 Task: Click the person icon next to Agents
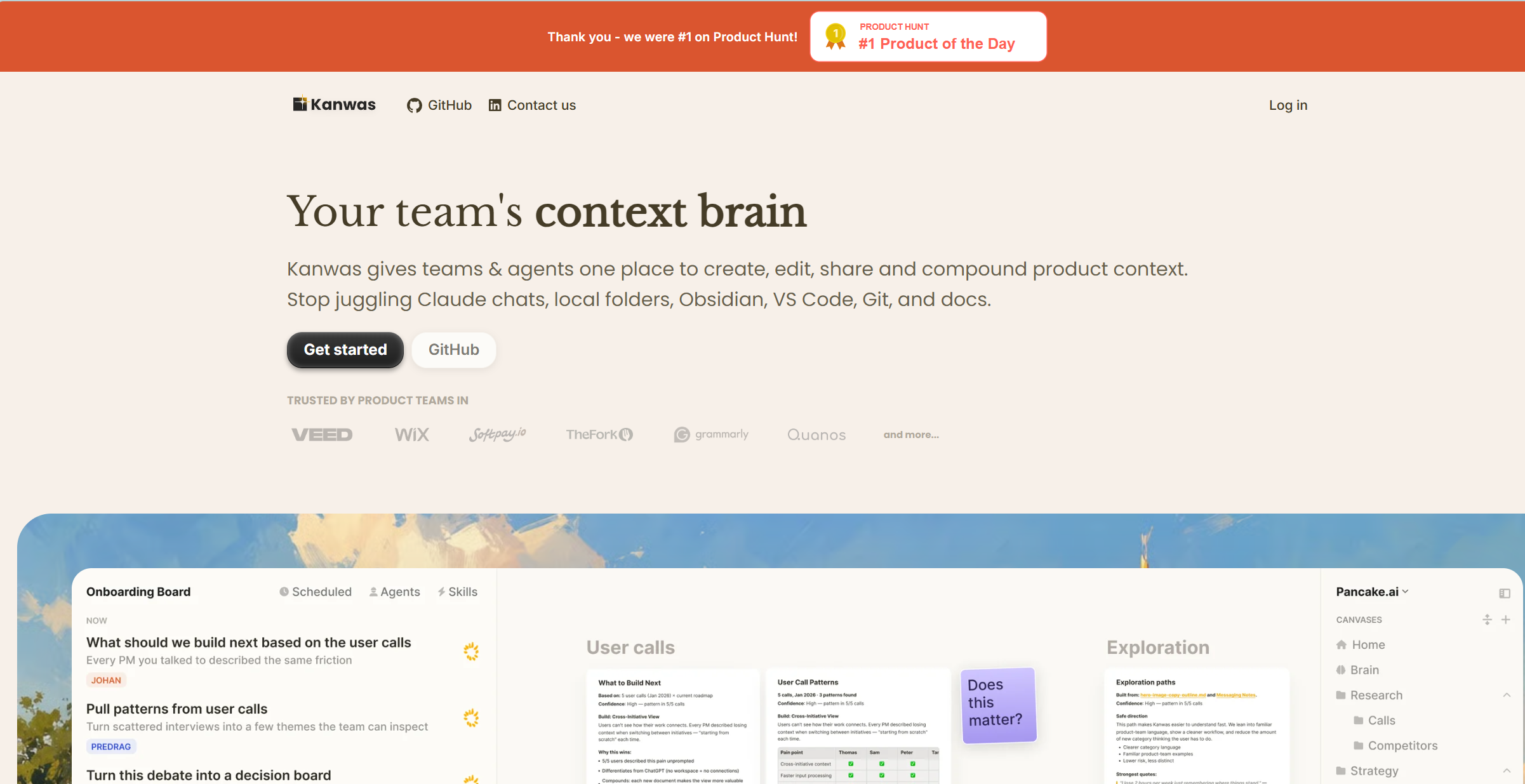373,592
